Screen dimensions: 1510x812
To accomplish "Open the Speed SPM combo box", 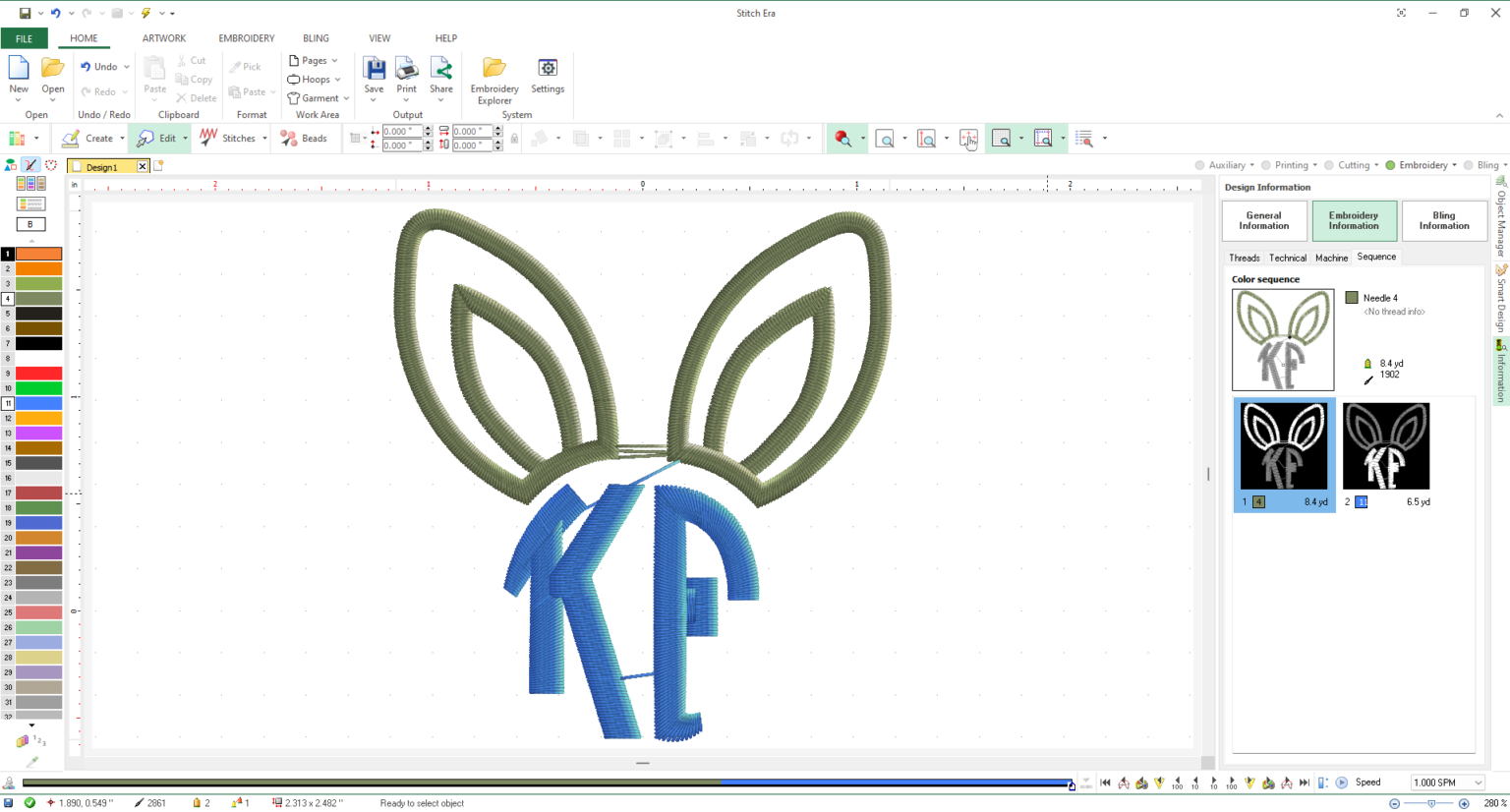I will pos(1446,782).
